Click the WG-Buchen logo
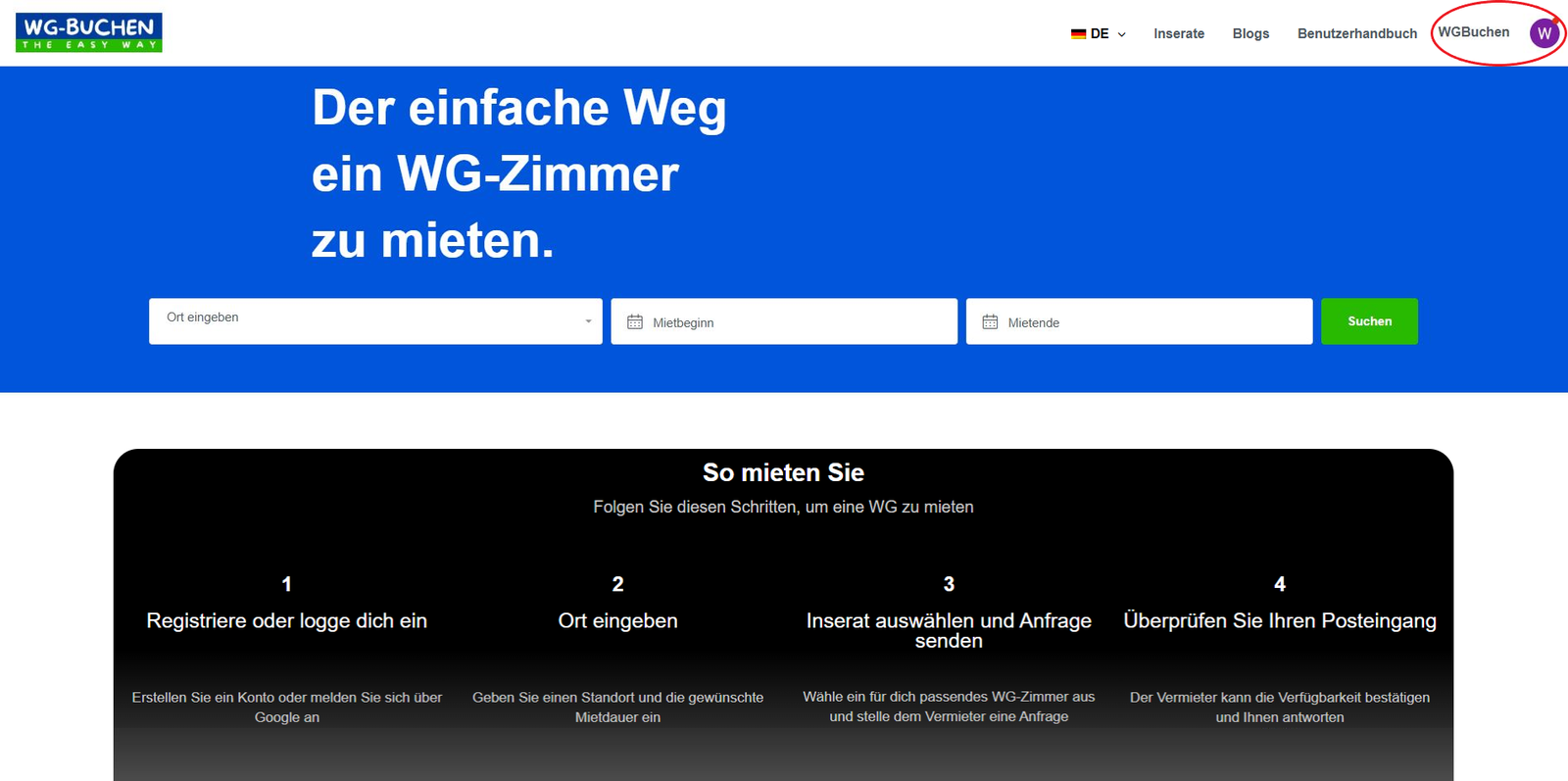The width and height of the screenshot is (1568, 781). click(89, 32)
